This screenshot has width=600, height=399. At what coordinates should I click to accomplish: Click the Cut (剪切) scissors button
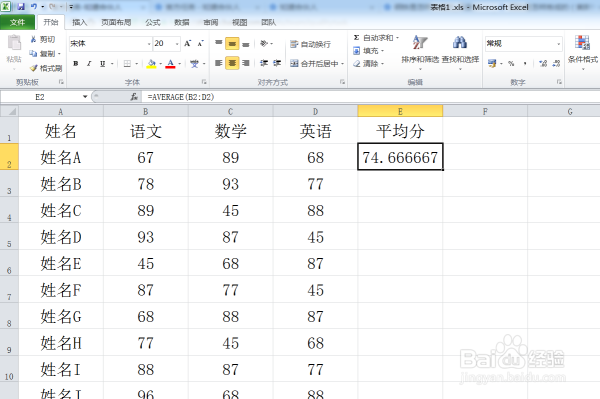(42, 39)
